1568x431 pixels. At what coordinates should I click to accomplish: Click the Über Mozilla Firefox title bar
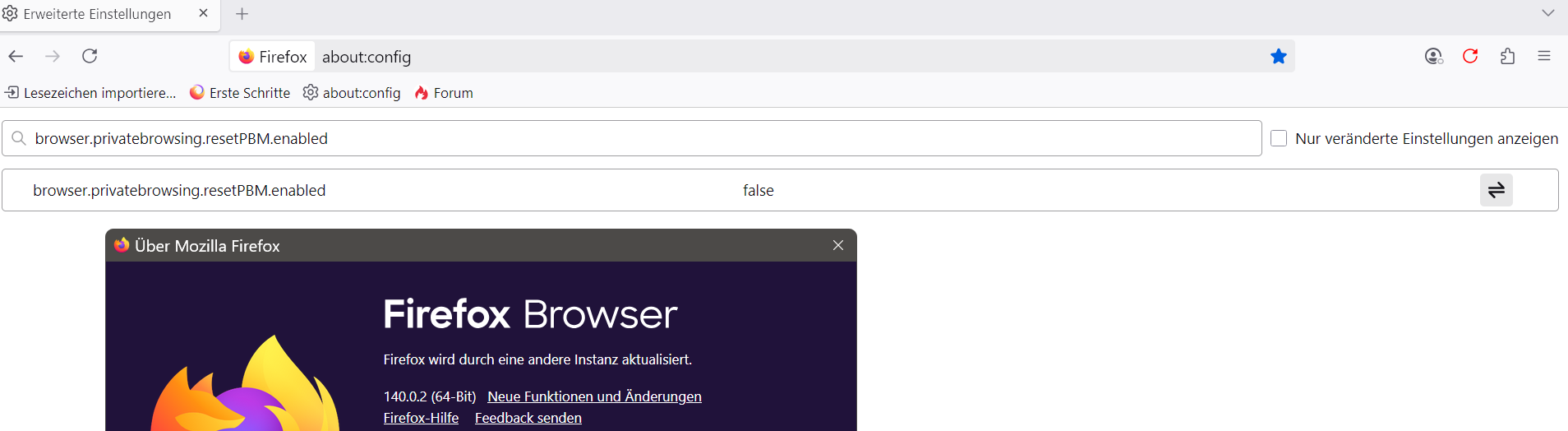(x=481, y=245)
